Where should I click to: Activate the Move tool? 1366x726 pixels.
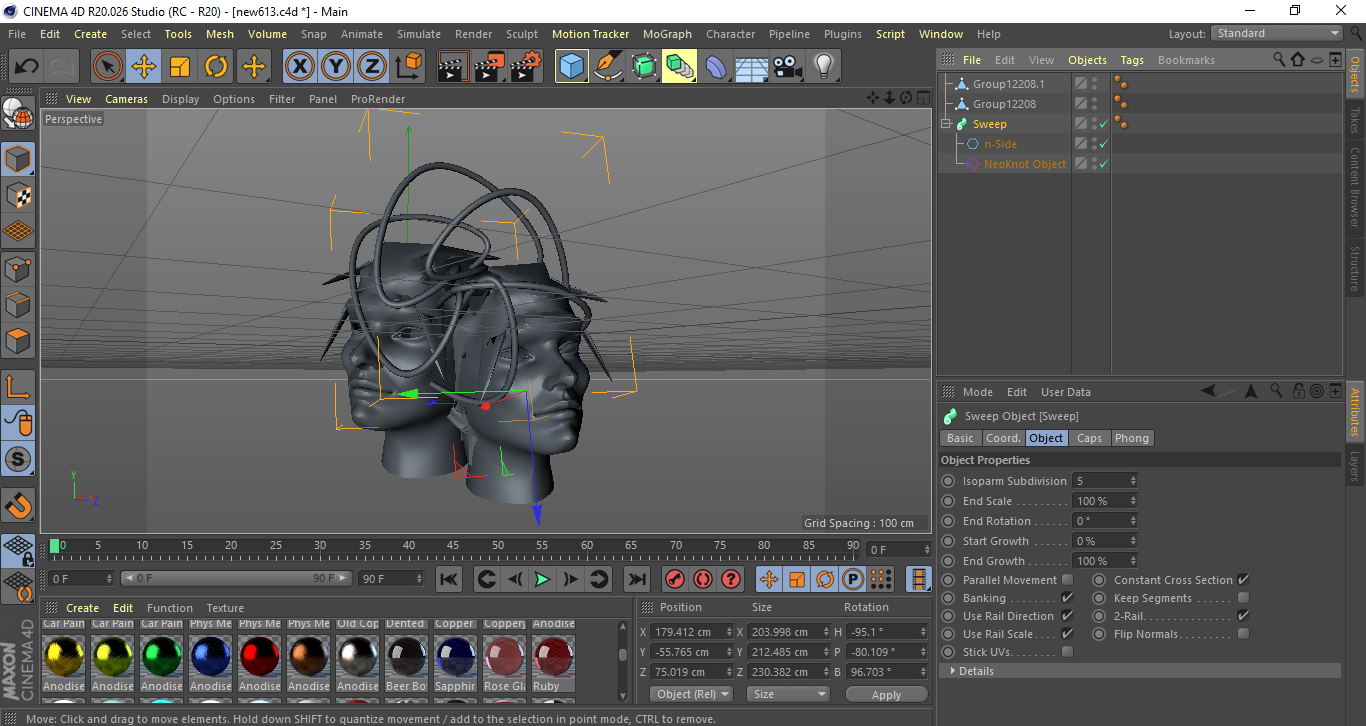pos(144,67)
